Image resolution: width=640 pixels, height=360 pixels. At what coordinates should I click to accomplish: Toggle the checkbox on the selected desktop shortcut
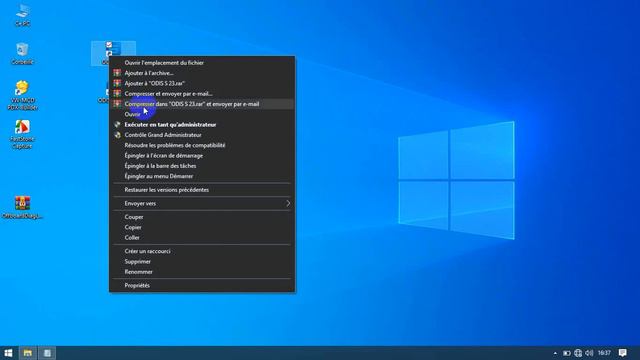[x=109, y=44]
